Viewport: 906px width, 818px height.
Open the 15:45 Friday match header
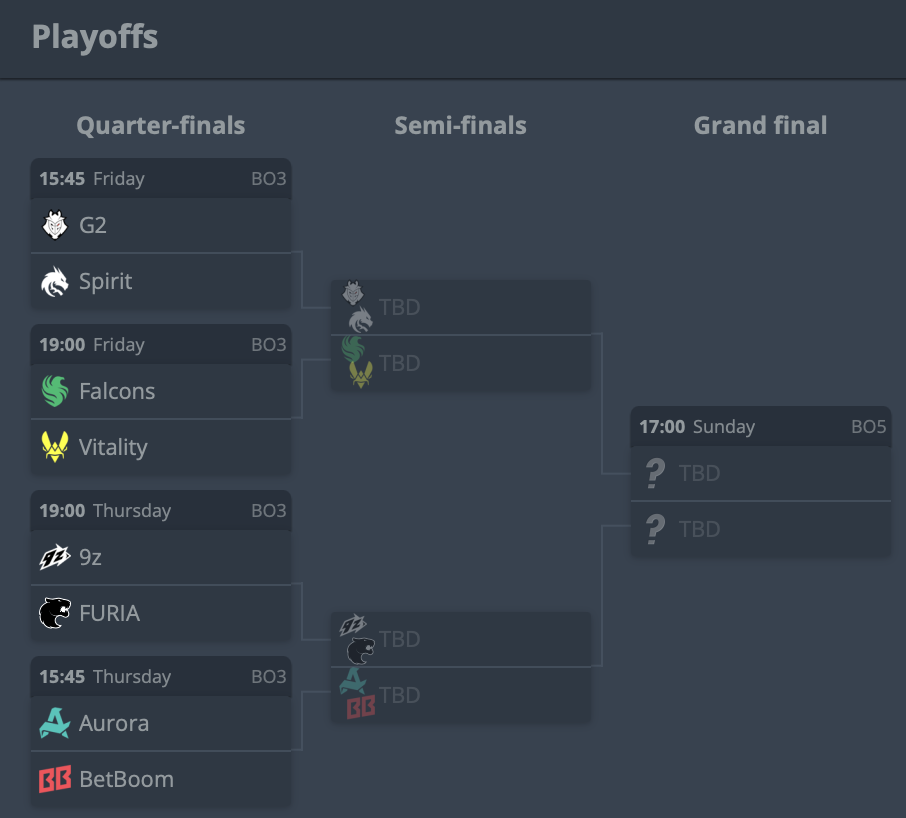pos(161,179)
